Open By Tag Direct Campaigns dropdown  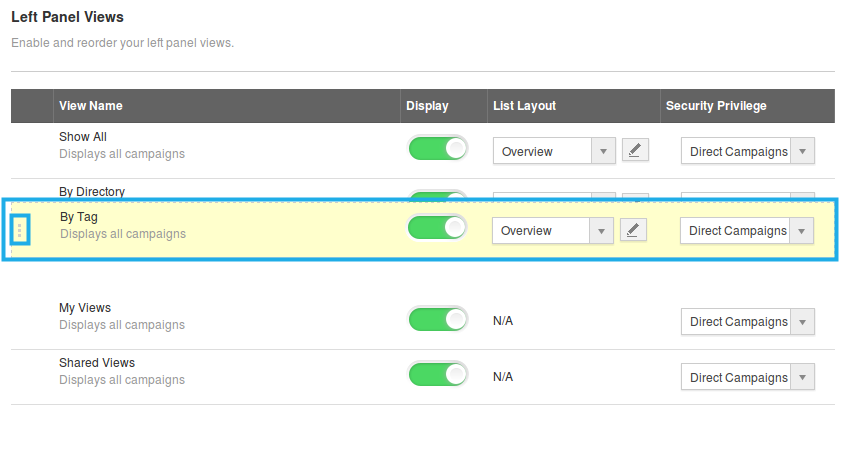pos(747,230)
